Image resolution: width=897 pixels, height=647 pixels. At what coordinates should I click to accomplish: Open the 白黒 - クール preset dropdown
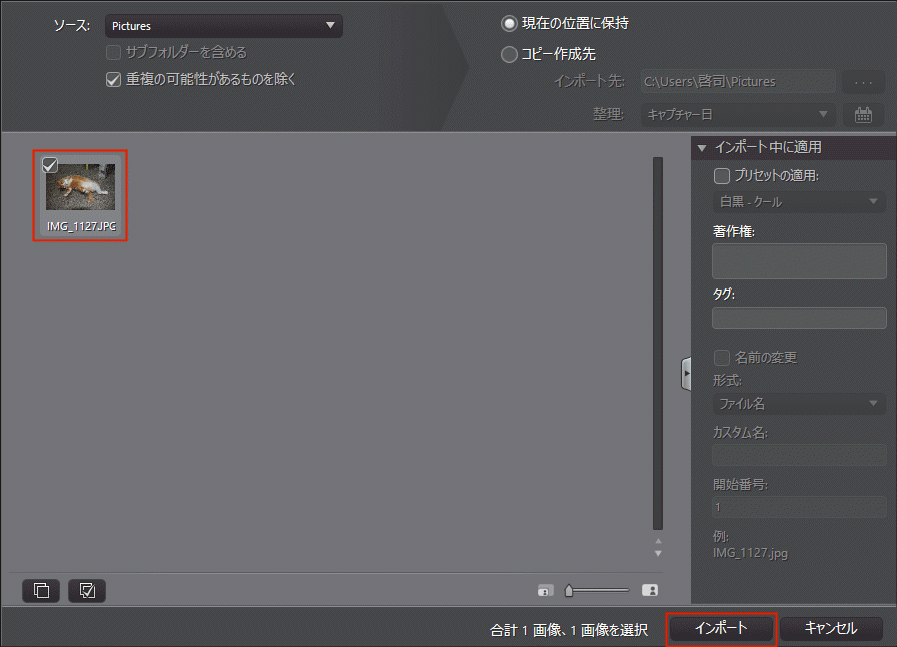pyautogui.click(x=799, y=202)
